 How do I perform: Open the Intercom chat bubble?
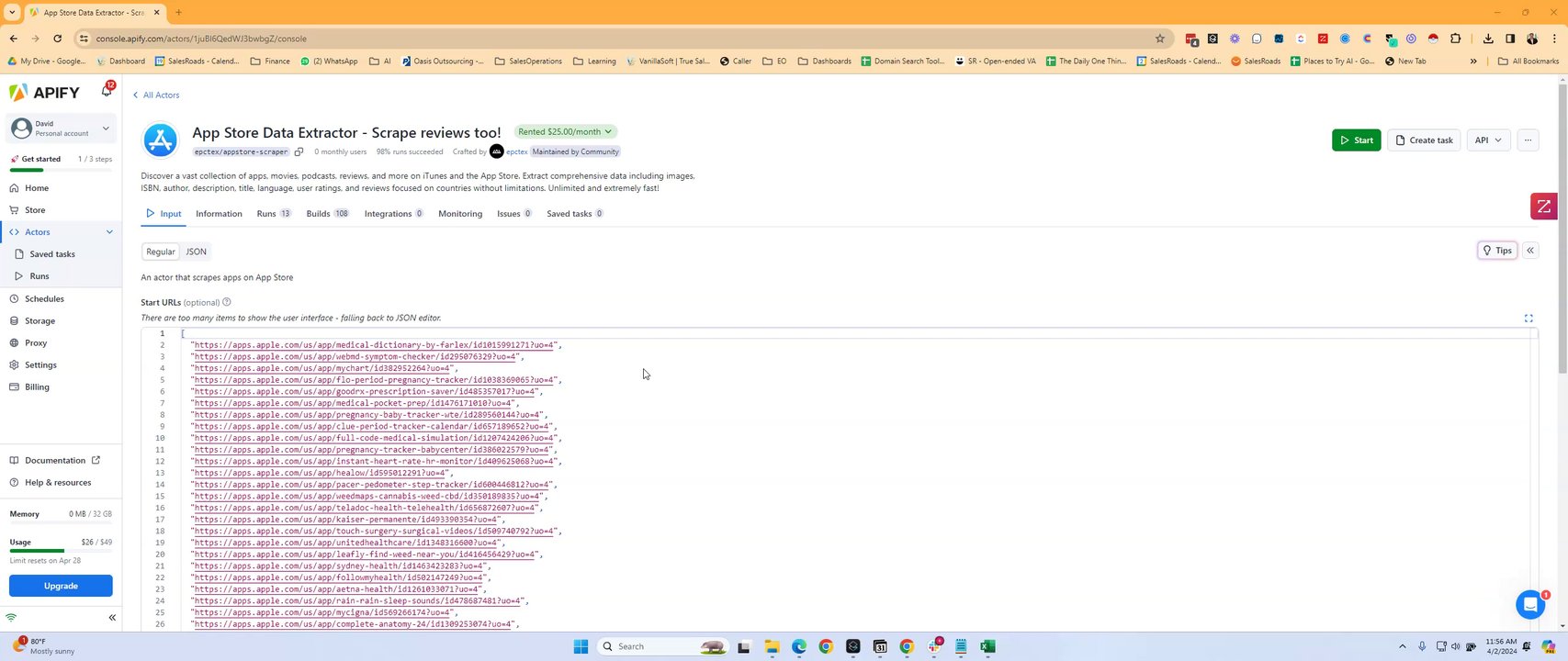pos(1530,604)
